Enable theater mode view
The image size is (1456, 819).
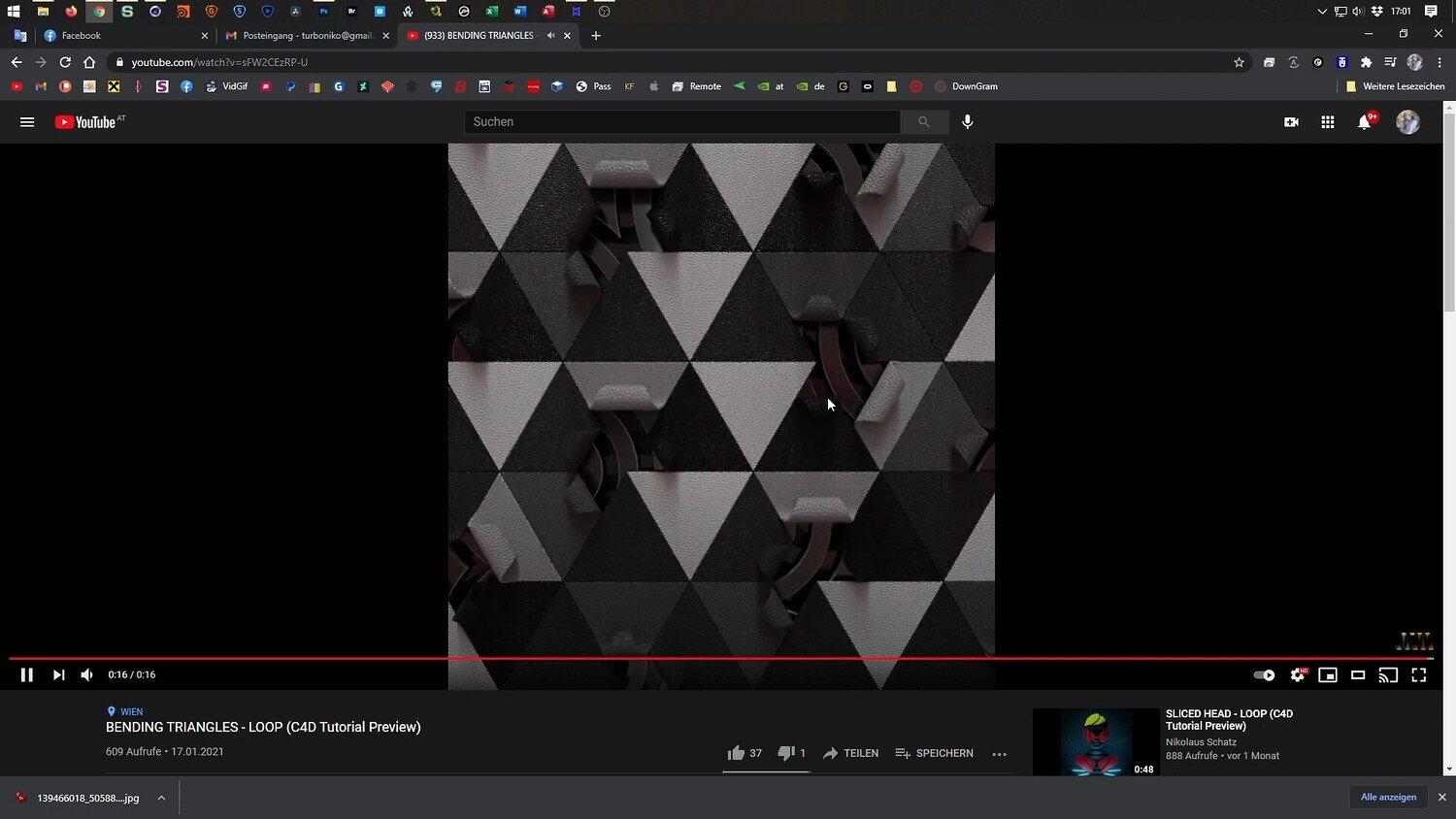(x=1358, y=675)
